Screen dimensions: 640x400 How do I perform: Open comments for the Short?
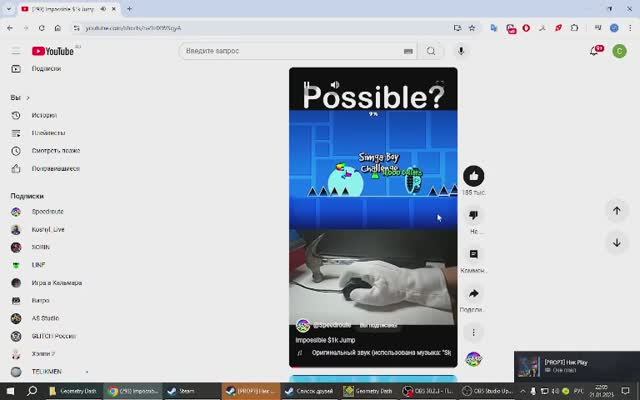(473, 254)
